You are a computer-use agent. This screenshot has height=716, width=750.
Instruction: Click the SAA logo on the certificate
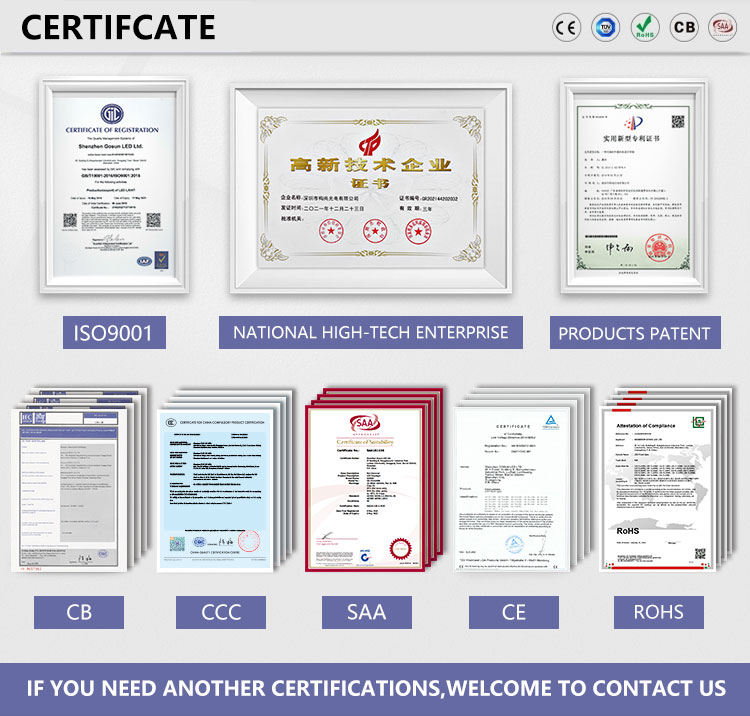point(365,423)
